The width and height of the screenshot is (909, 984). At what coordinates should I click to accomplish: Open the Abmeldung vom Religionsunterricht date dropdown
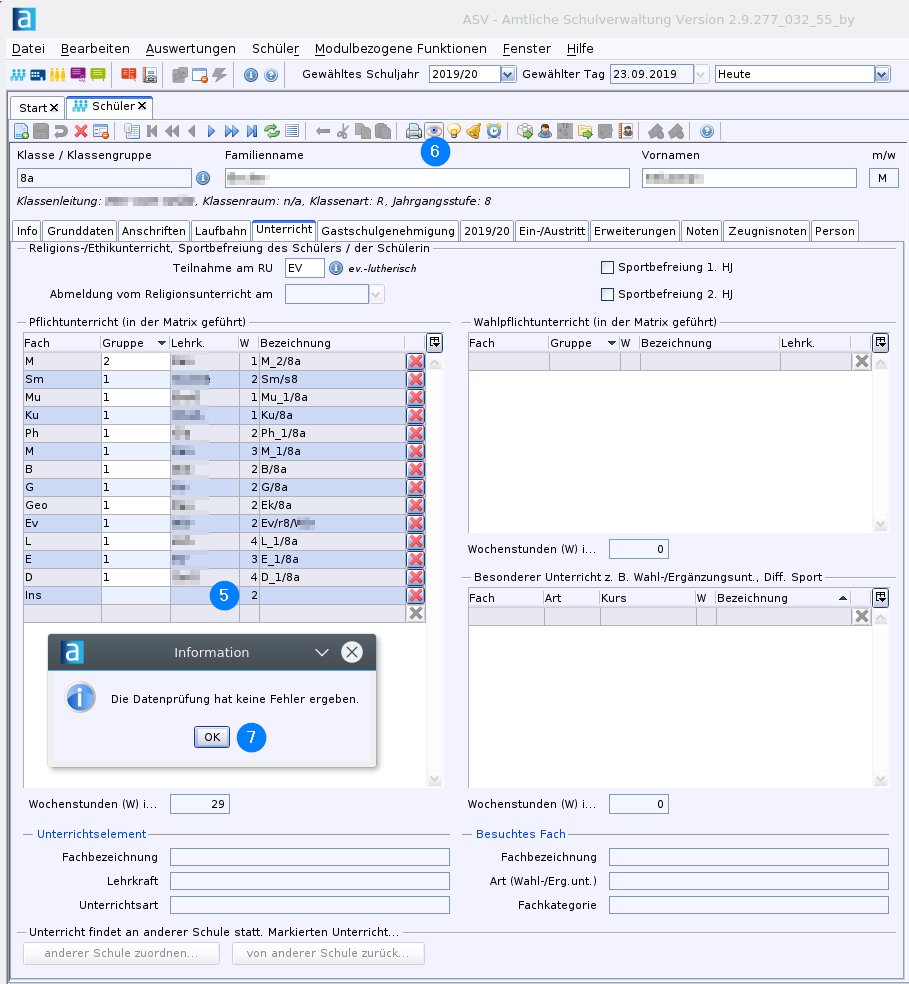[x=377, y=294]
